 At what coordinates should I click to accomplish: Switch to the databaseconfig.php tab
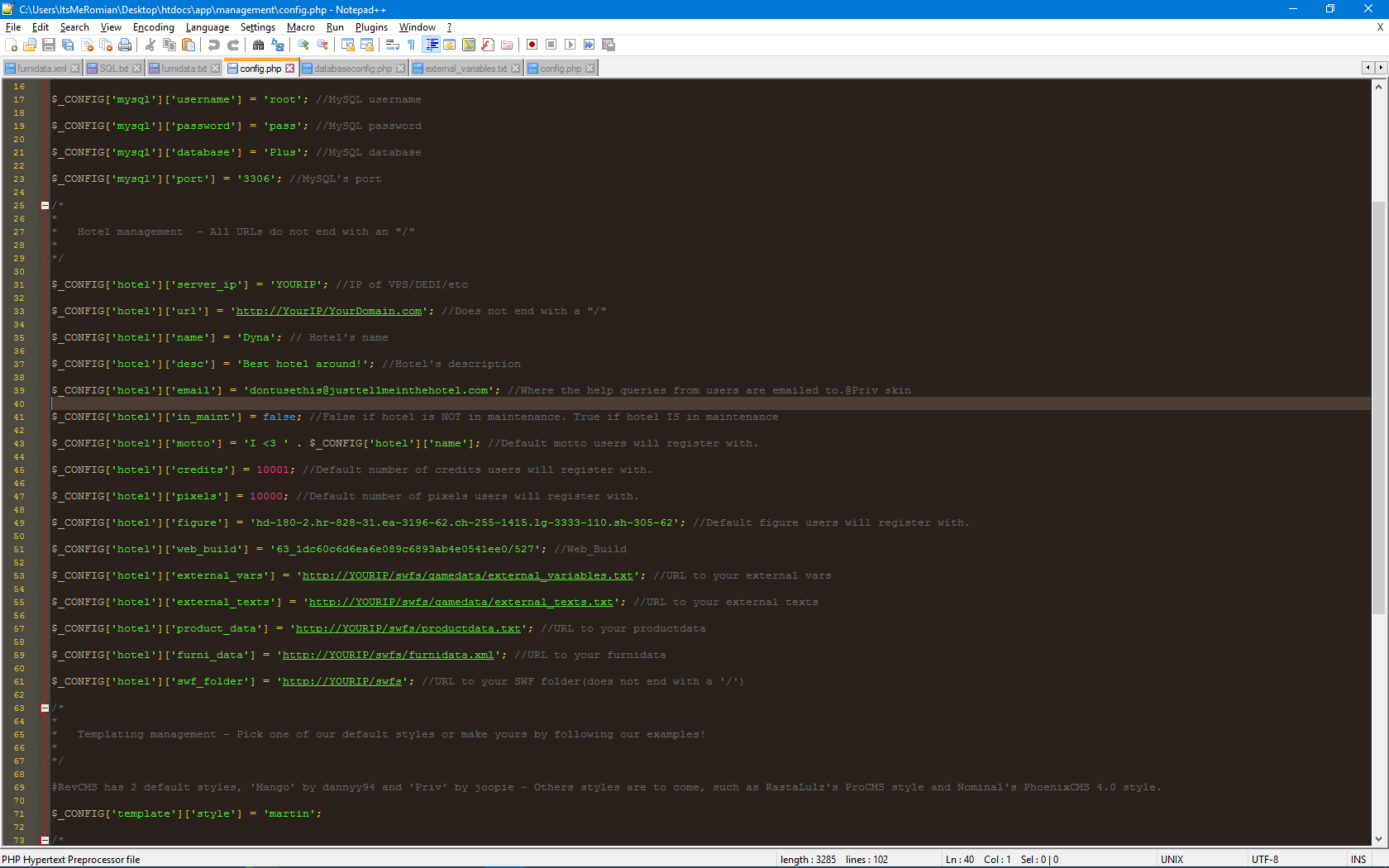[x=353, y=69]
